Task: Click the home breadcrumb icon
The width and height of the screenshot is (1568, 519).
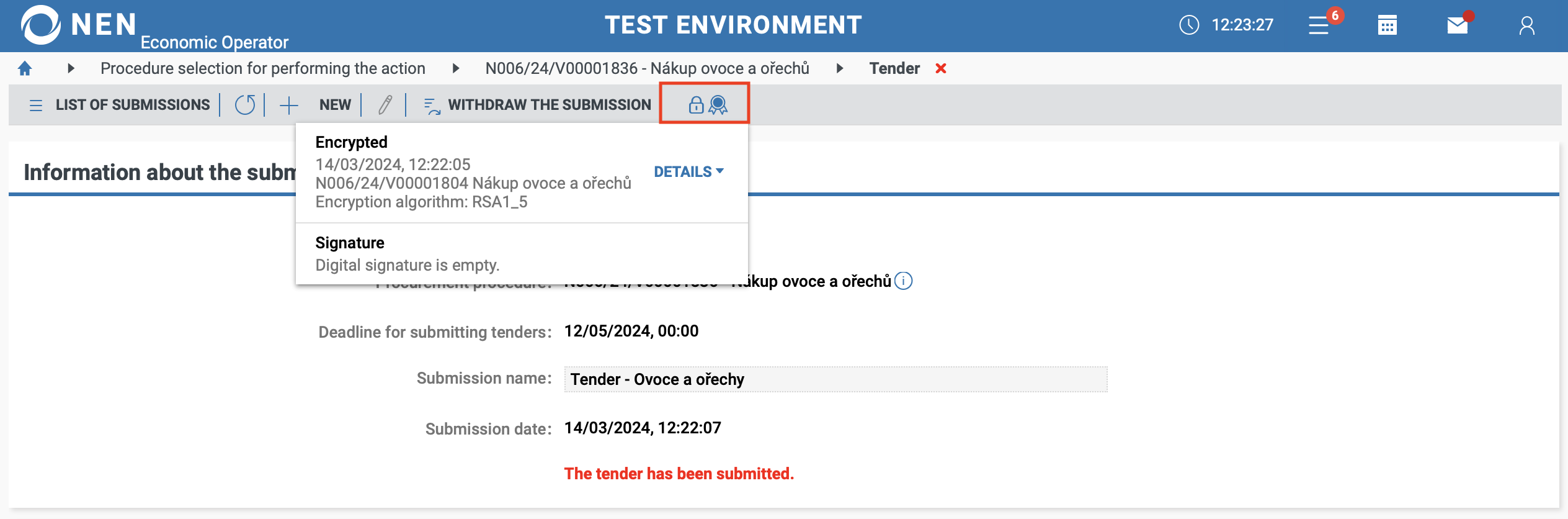Action: (25, 68)
